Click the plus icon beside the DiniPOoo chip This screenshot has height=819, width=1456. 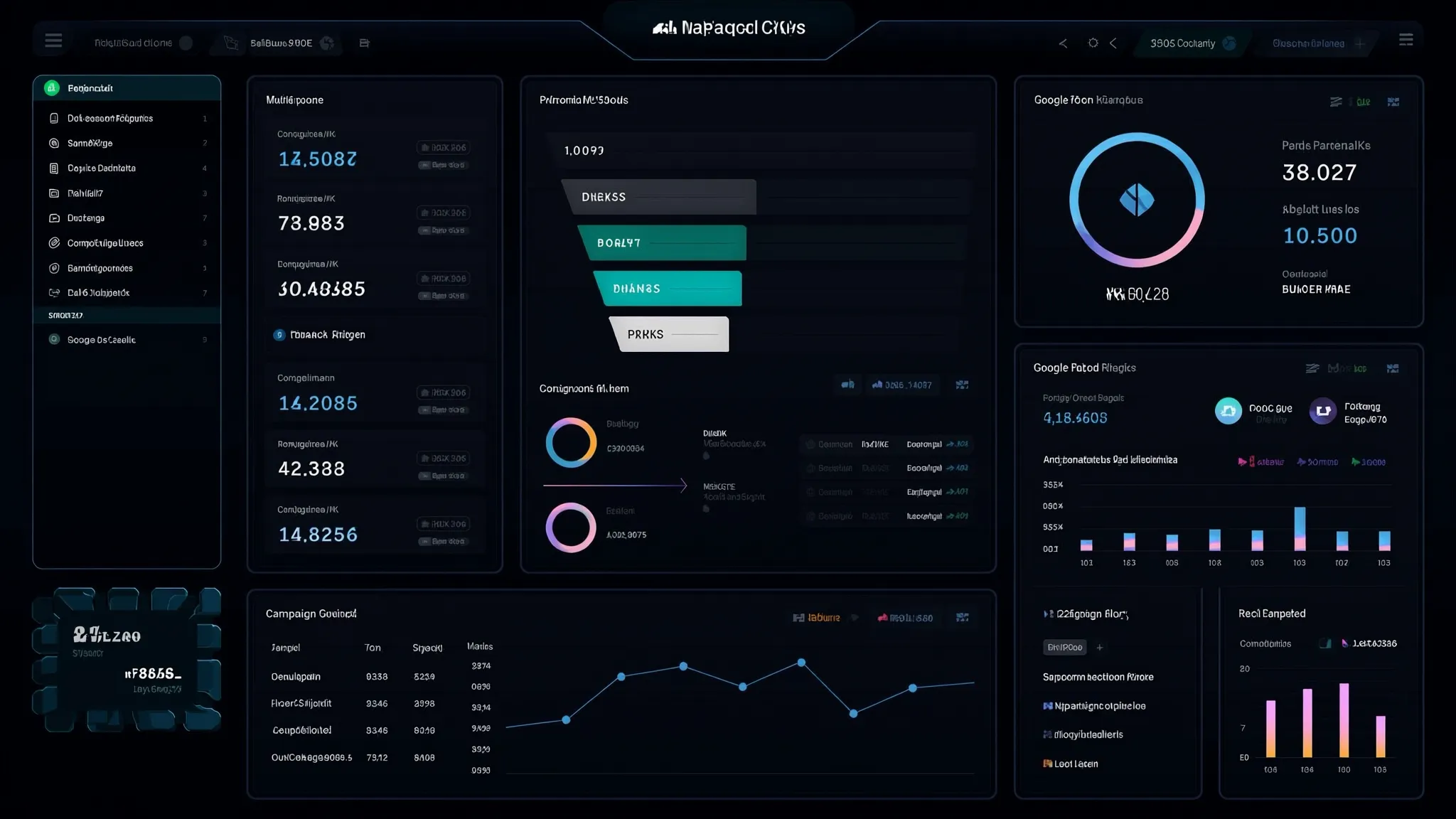point(1099,648)
